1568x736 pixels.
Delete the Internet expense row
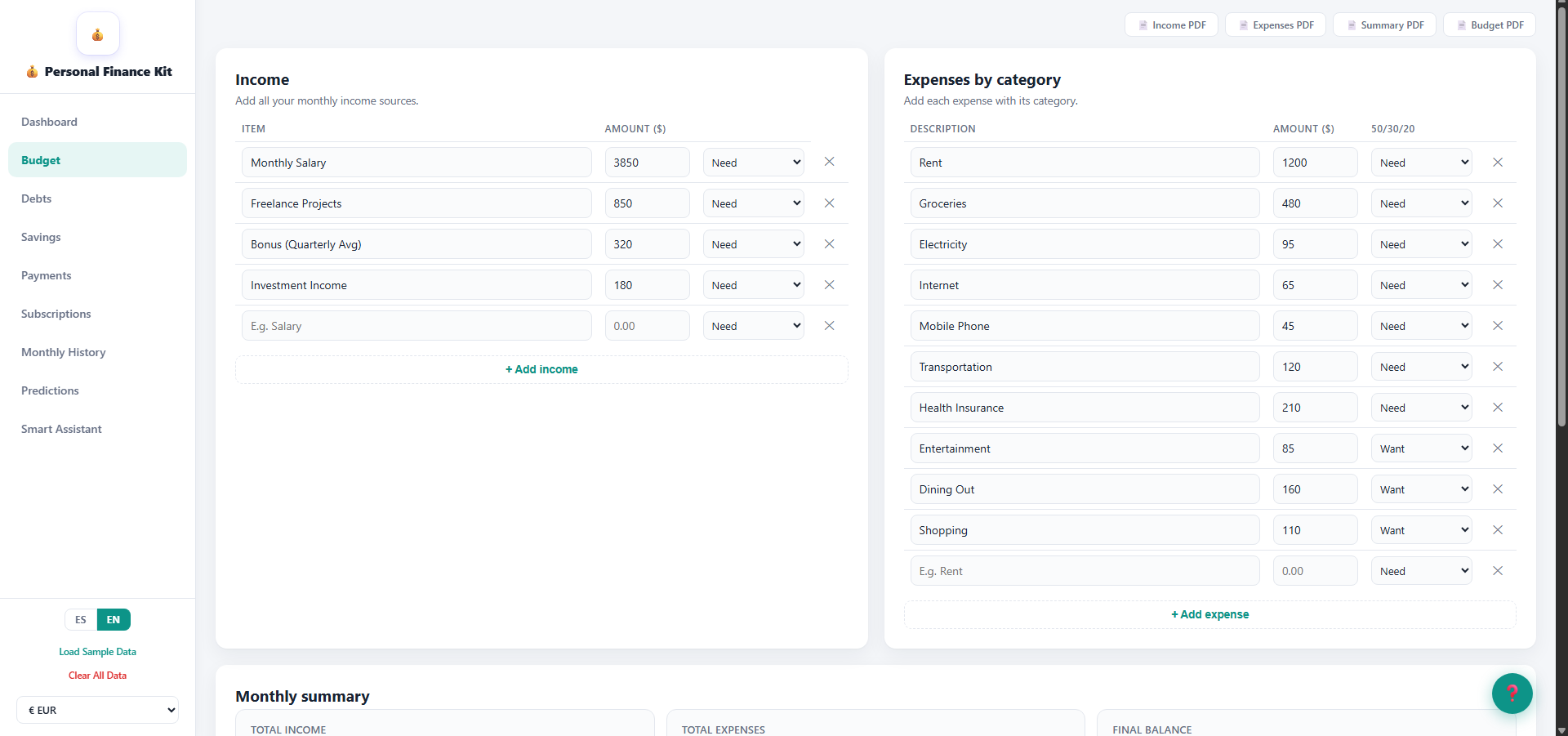(x=1498, y=284)
